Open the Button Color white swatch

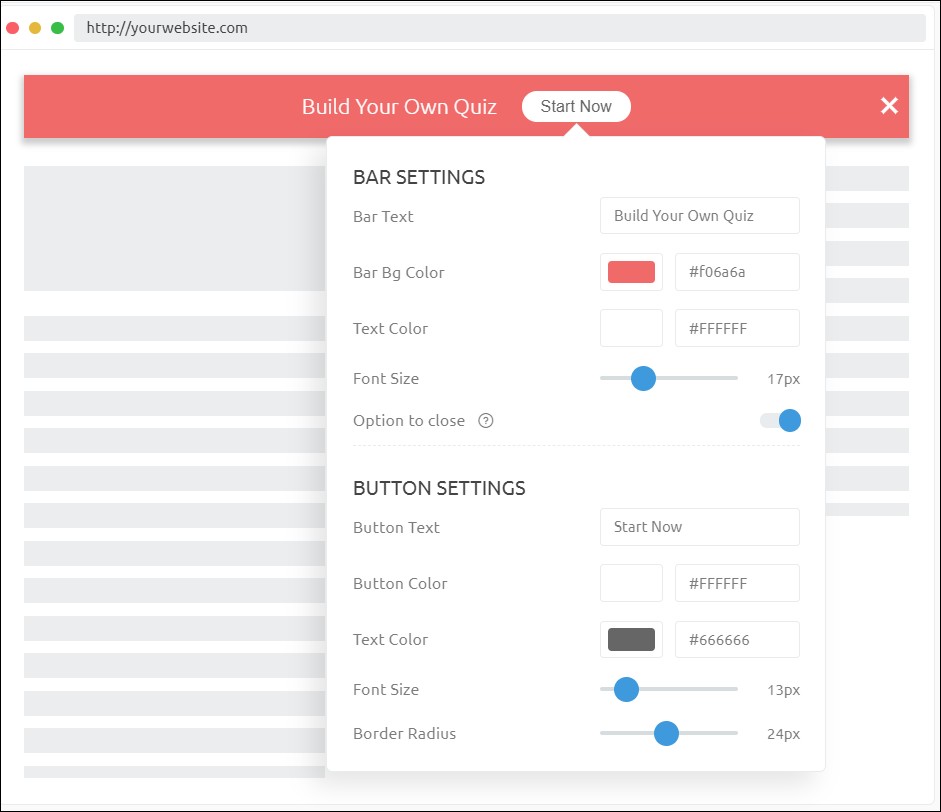tap(631, 583)
